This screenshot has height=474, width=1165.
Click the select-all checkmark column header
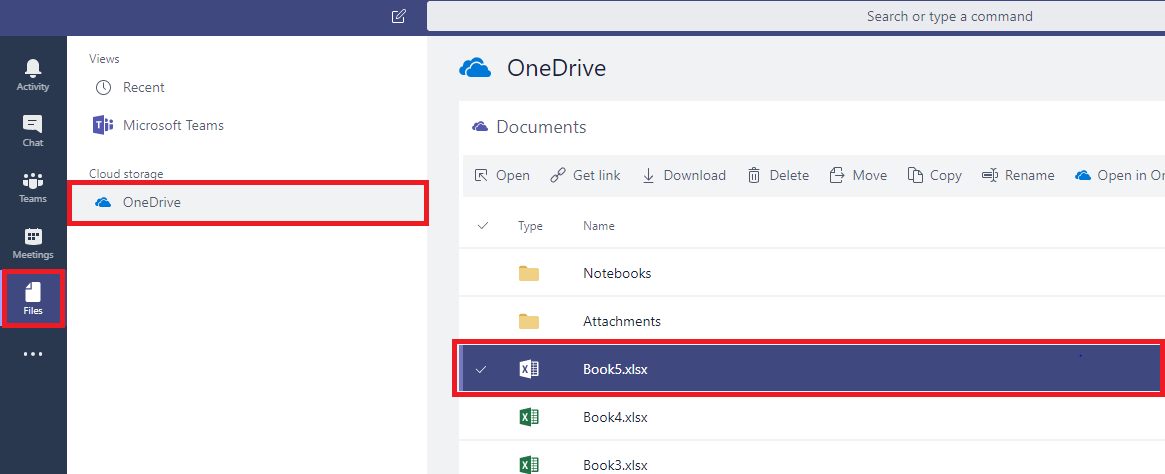coord(483,226)
